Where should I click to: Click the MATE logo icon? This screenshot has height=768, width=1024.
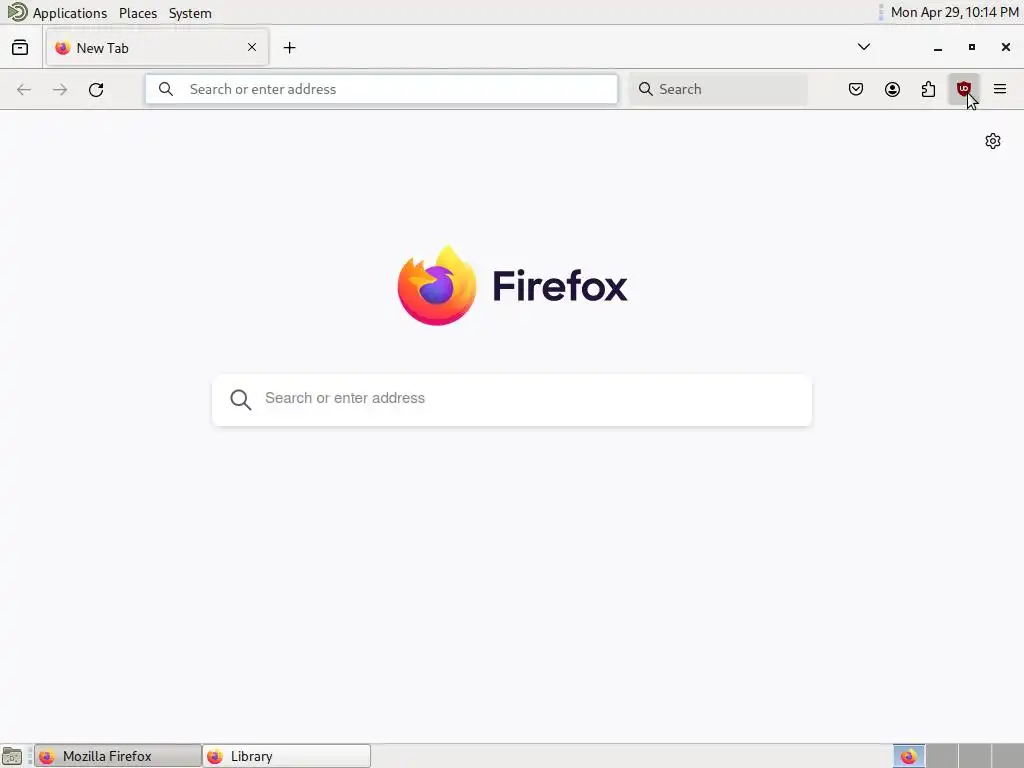[x=17, y=12]
